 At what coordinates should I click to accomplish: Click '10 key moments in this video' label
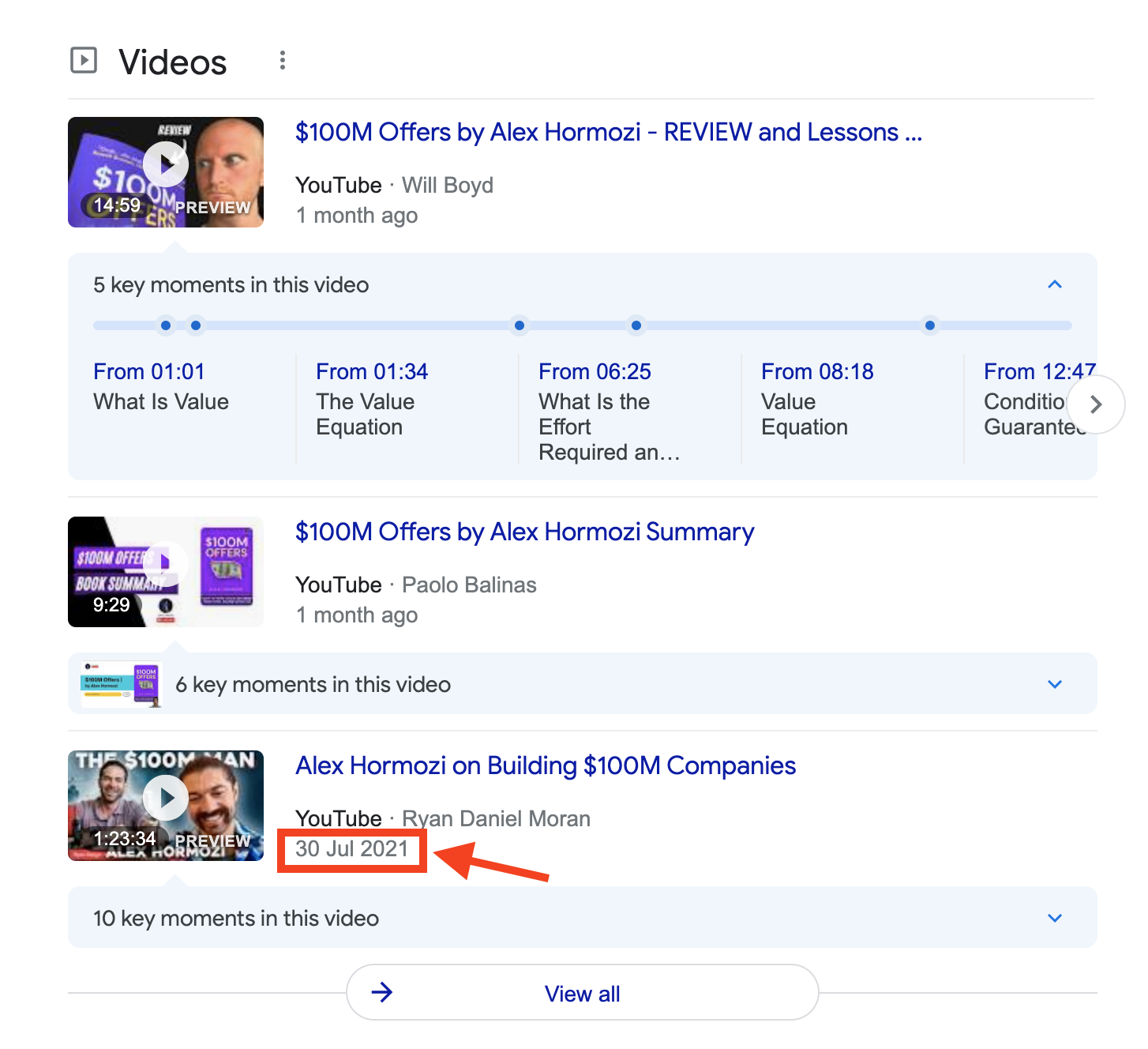pyautogui.click(x=236, y=919)
